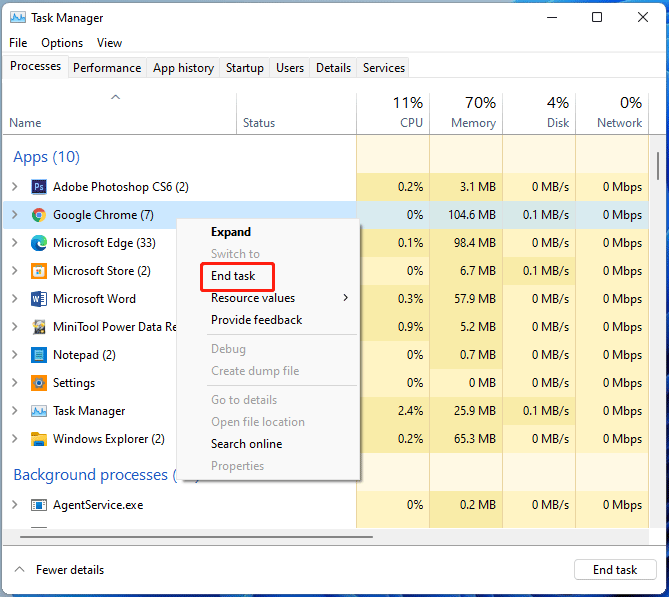Select the Notepad (2) row name
The height and width of the screenshot is (597, 669).
click(84, 355)
